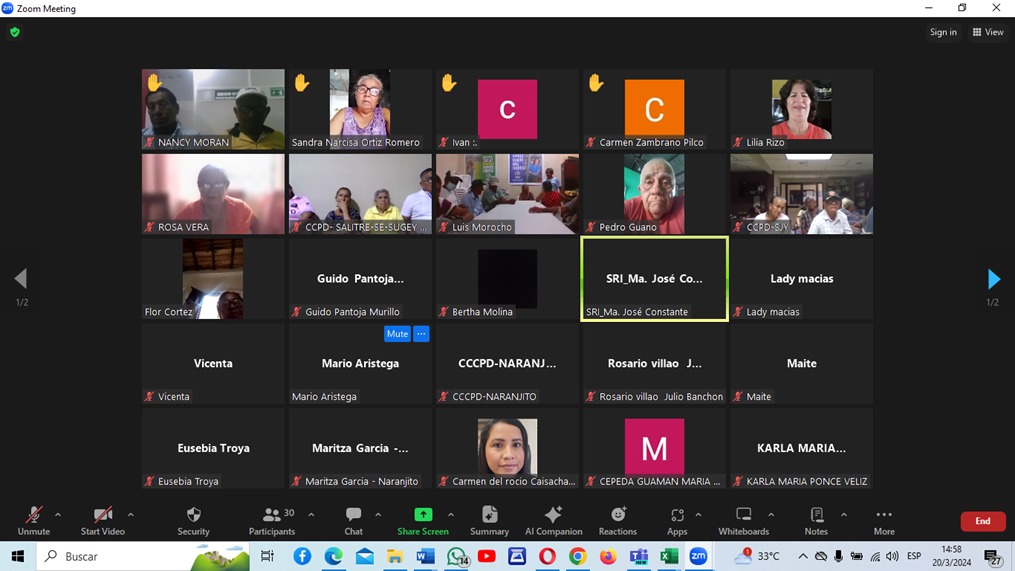The image size is (1015, 571).
Task: Expand video options arrow beside Start Video
Action: click(x=131, y=515)
